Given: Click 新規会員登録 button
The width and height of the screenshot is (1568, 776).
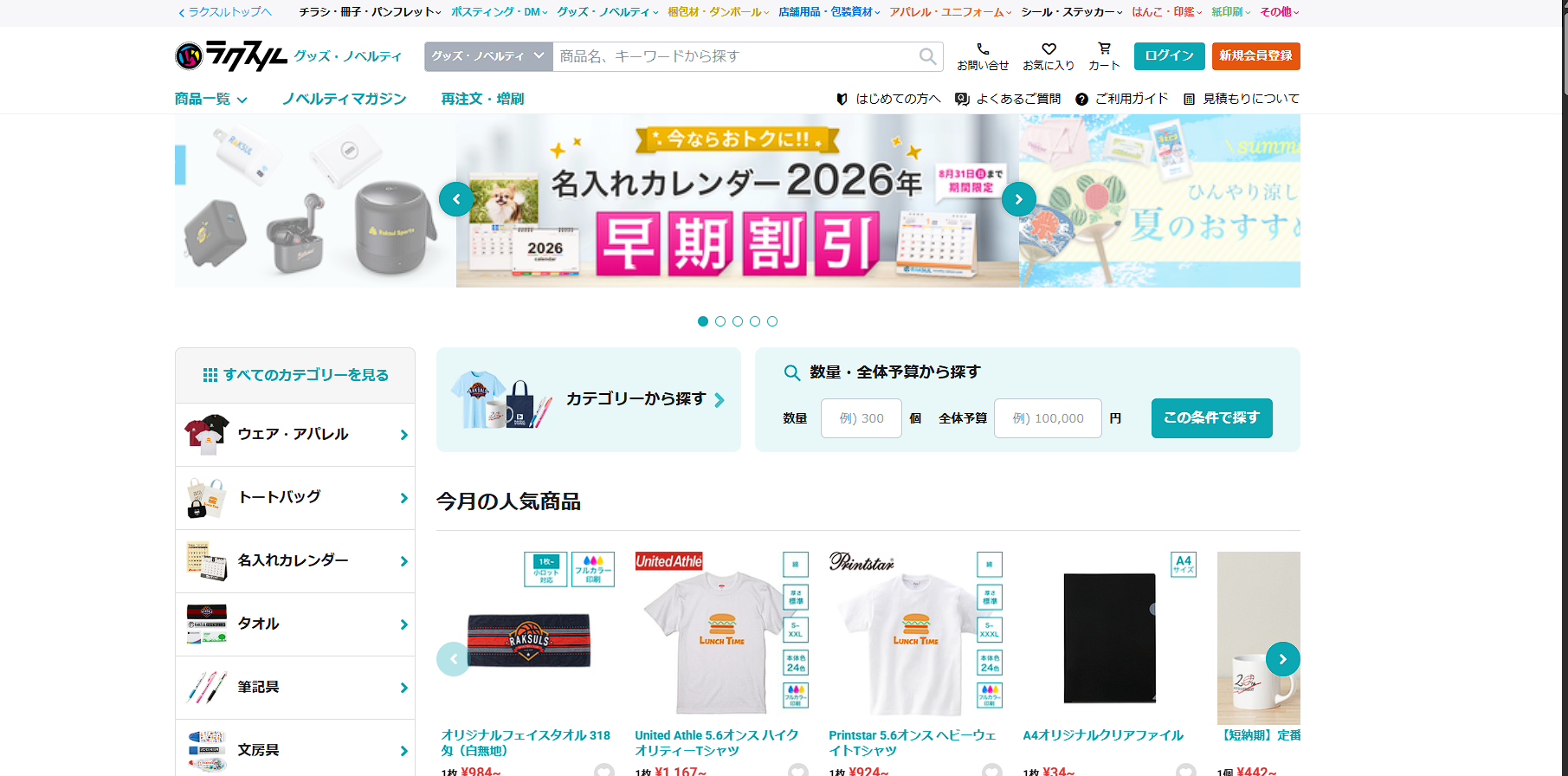Looking at the screenshot, I should click(1255, 56).
